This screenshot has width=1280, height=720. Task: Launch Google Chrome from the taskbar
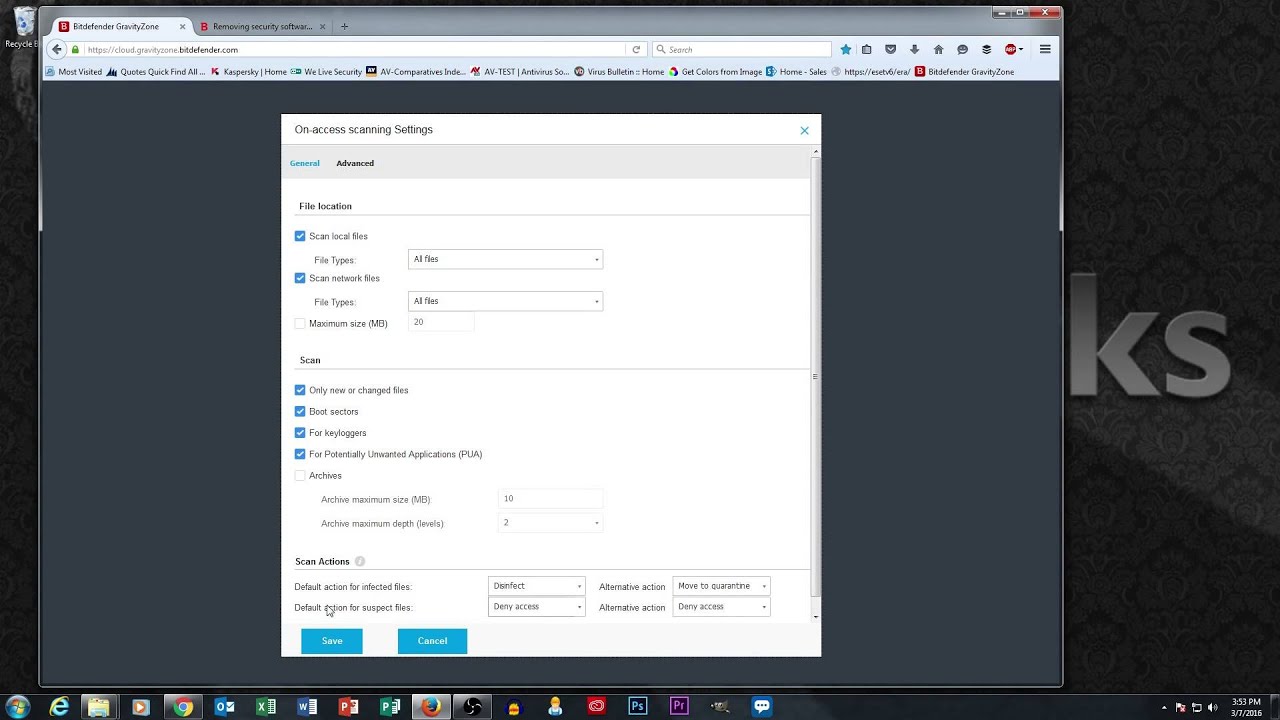[x=183, y=707]
